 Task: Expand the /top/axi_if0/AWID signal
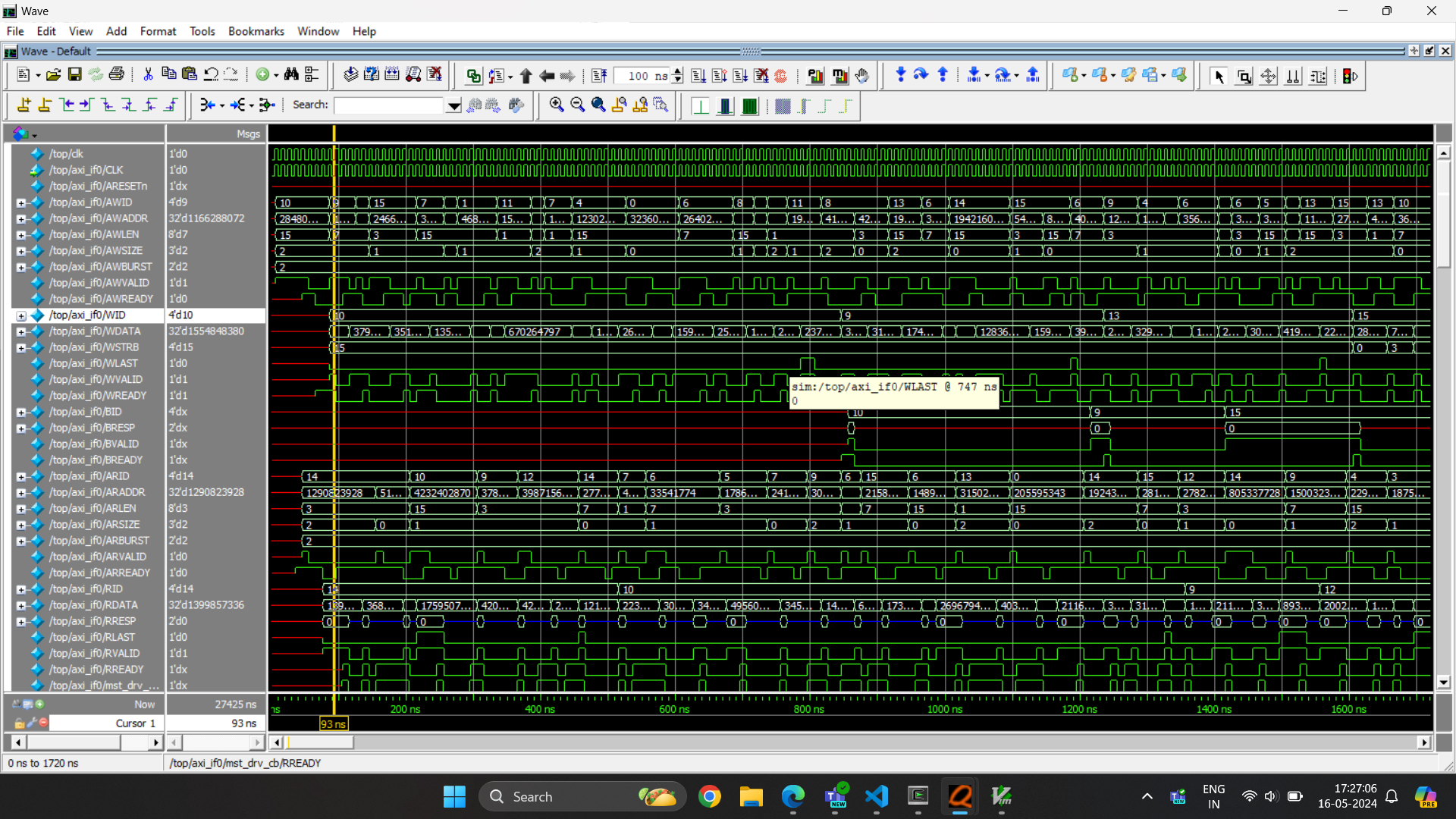point(21,203)
